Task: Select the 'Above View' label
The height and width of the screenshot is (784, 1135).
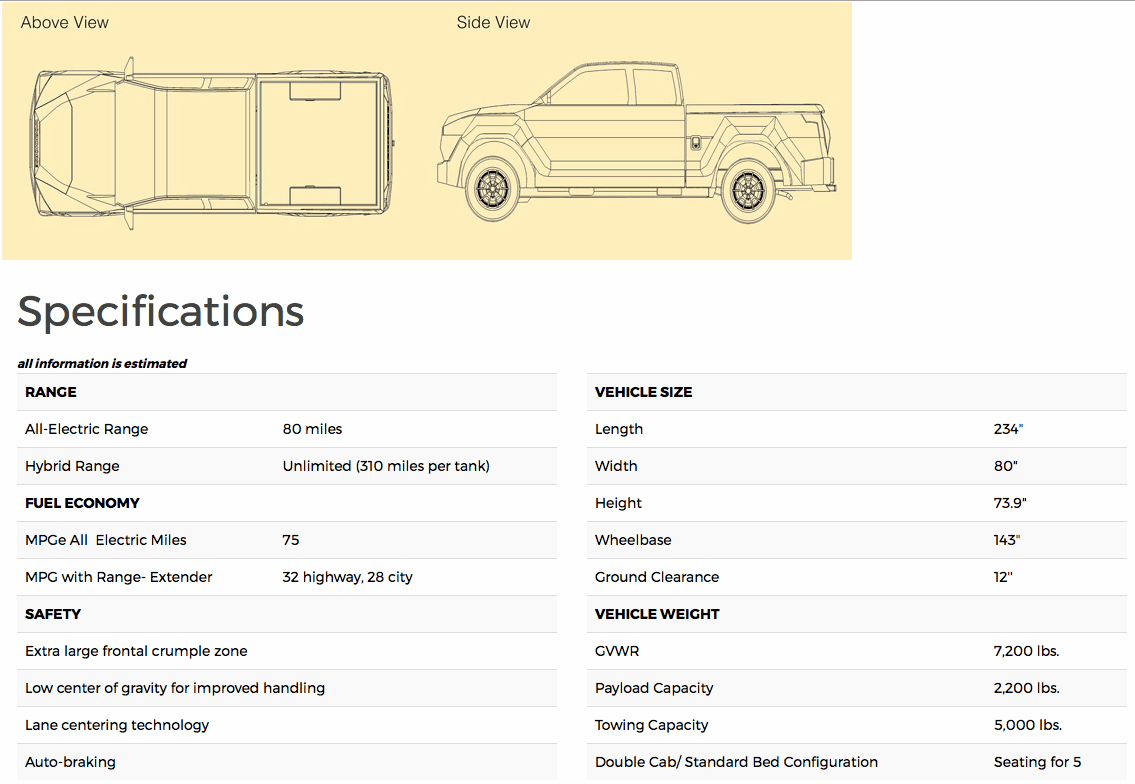Action: tap(64, 22)
